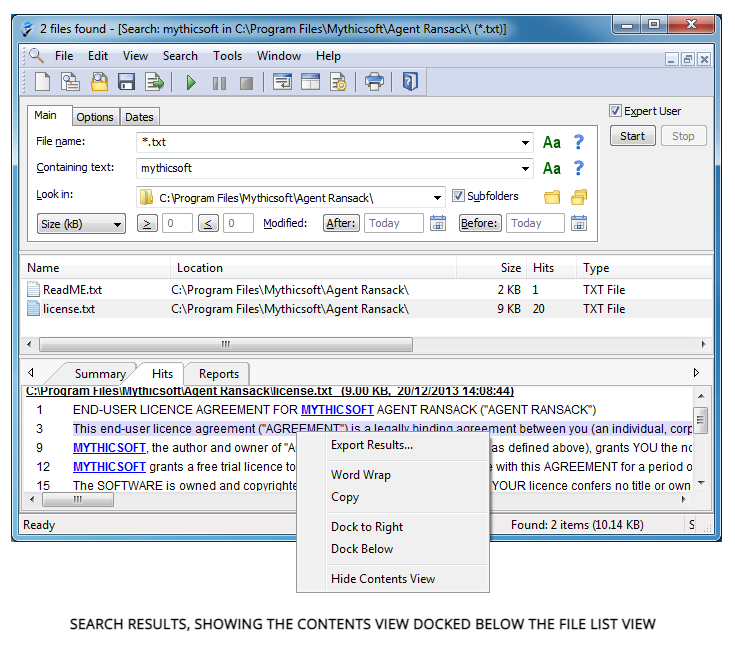
Task: Toggle case sensitivity Aa for Containing text
Action: [x=552, y=168]
